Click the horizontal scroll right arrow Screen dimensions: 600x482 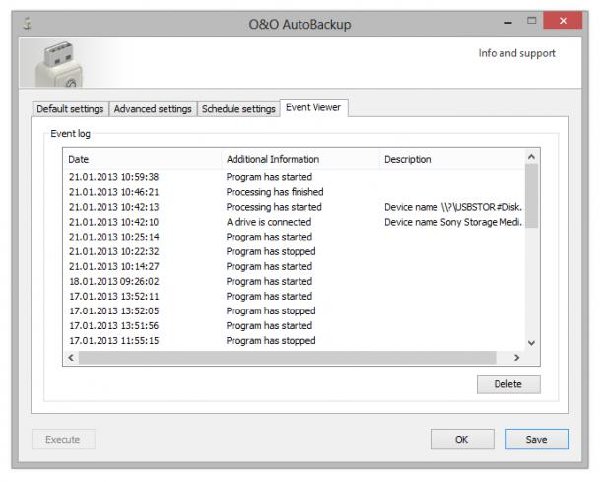pos(517,357)
